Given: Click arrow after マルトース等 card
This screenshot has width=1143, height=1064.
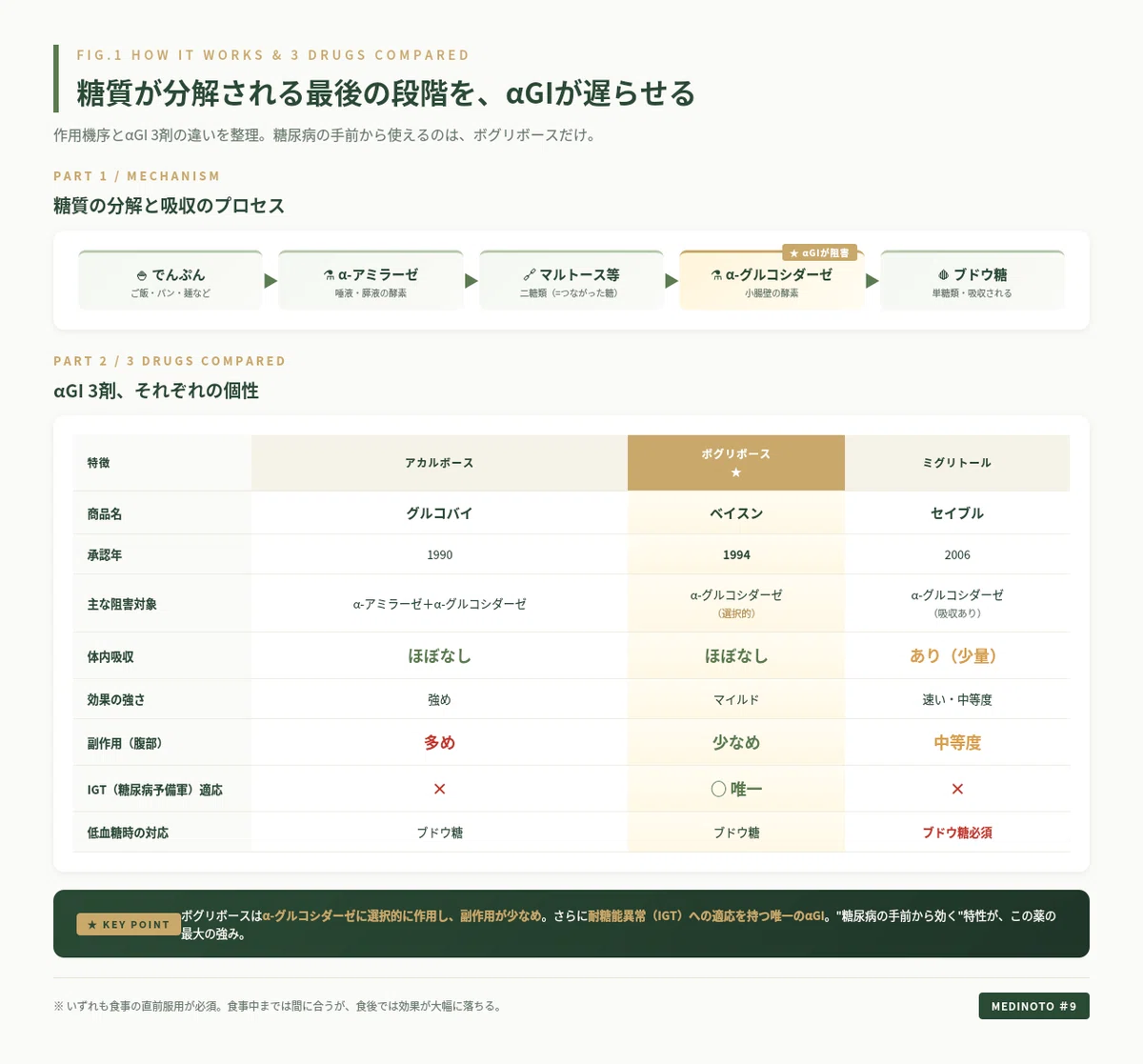Looking at the screenshot, I should click(x=672, y=281).
